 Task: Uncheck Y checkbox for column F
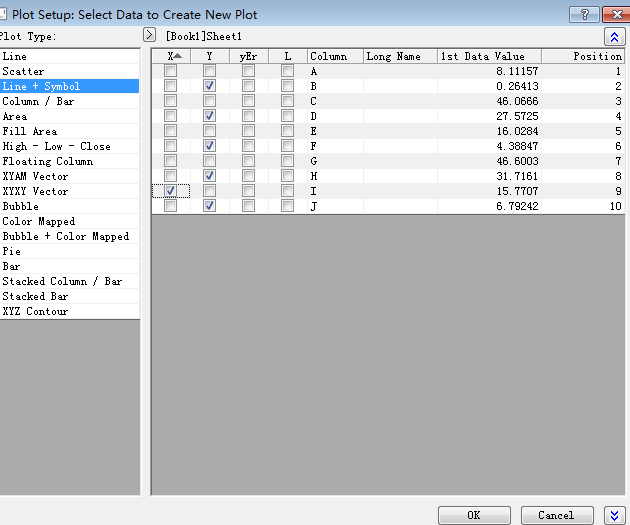(x=209, y=145)
